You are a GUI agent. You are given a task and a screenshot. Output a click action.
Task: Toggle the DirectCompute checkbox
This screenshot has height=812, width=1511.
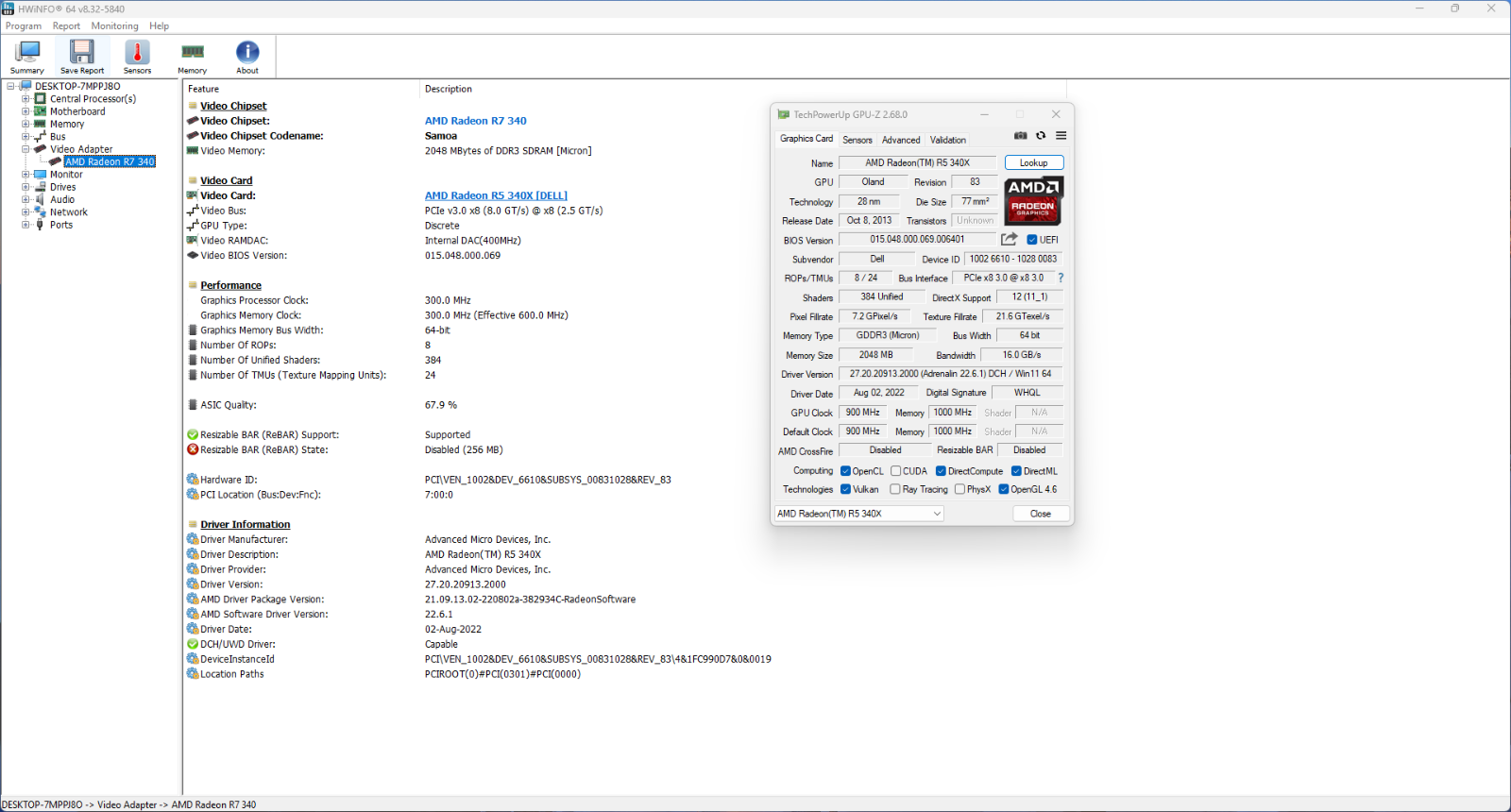click(x=941, y=471)
